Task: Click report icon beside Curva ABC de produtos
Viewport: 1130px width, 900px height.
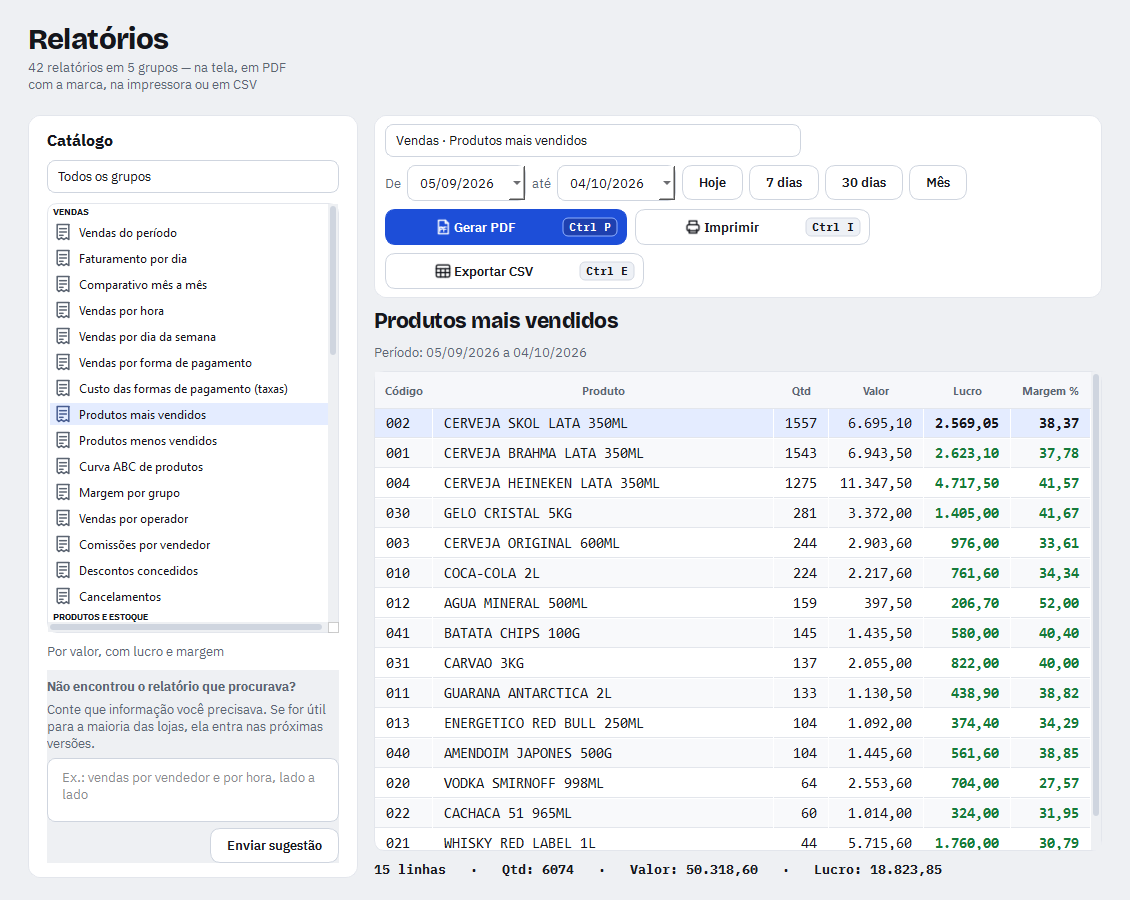Action: 63,466
